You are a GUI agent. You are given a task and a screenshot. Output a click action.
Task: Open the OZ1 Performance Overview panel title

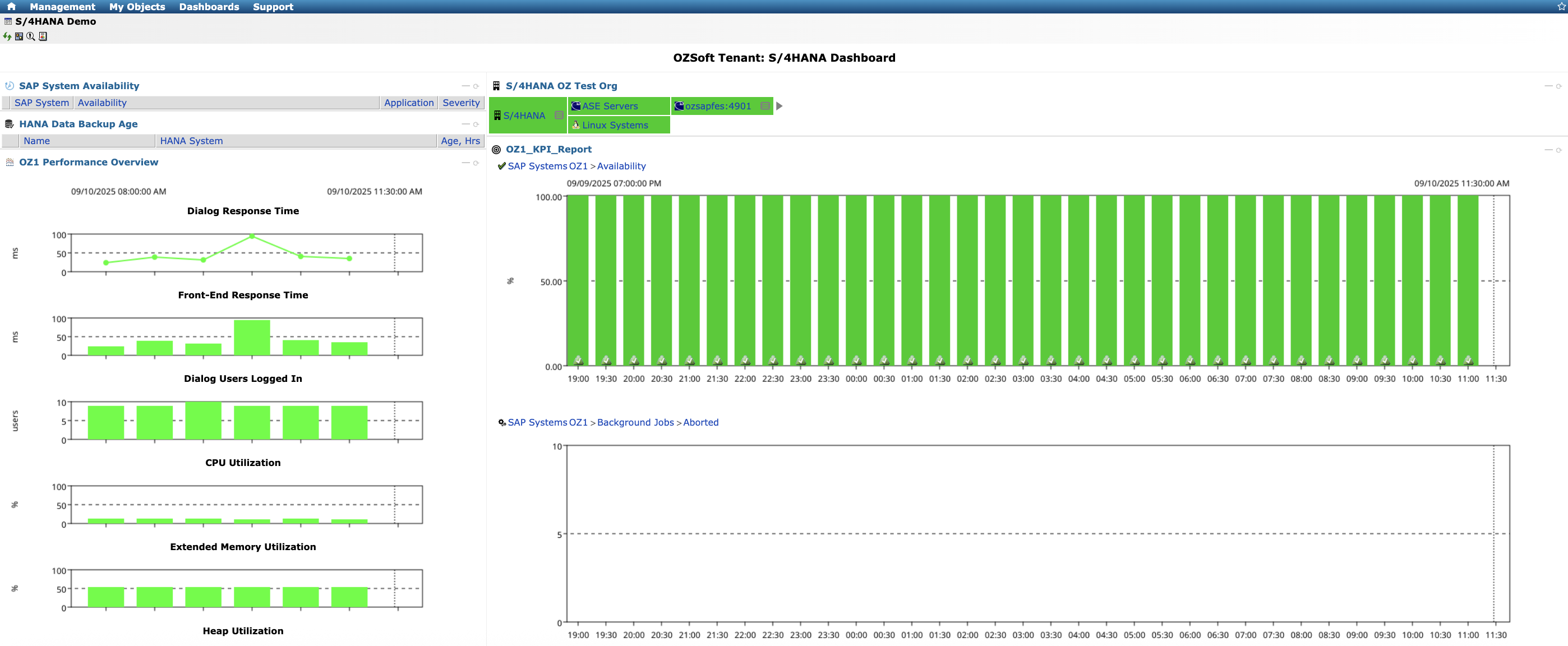click(88, 163)
